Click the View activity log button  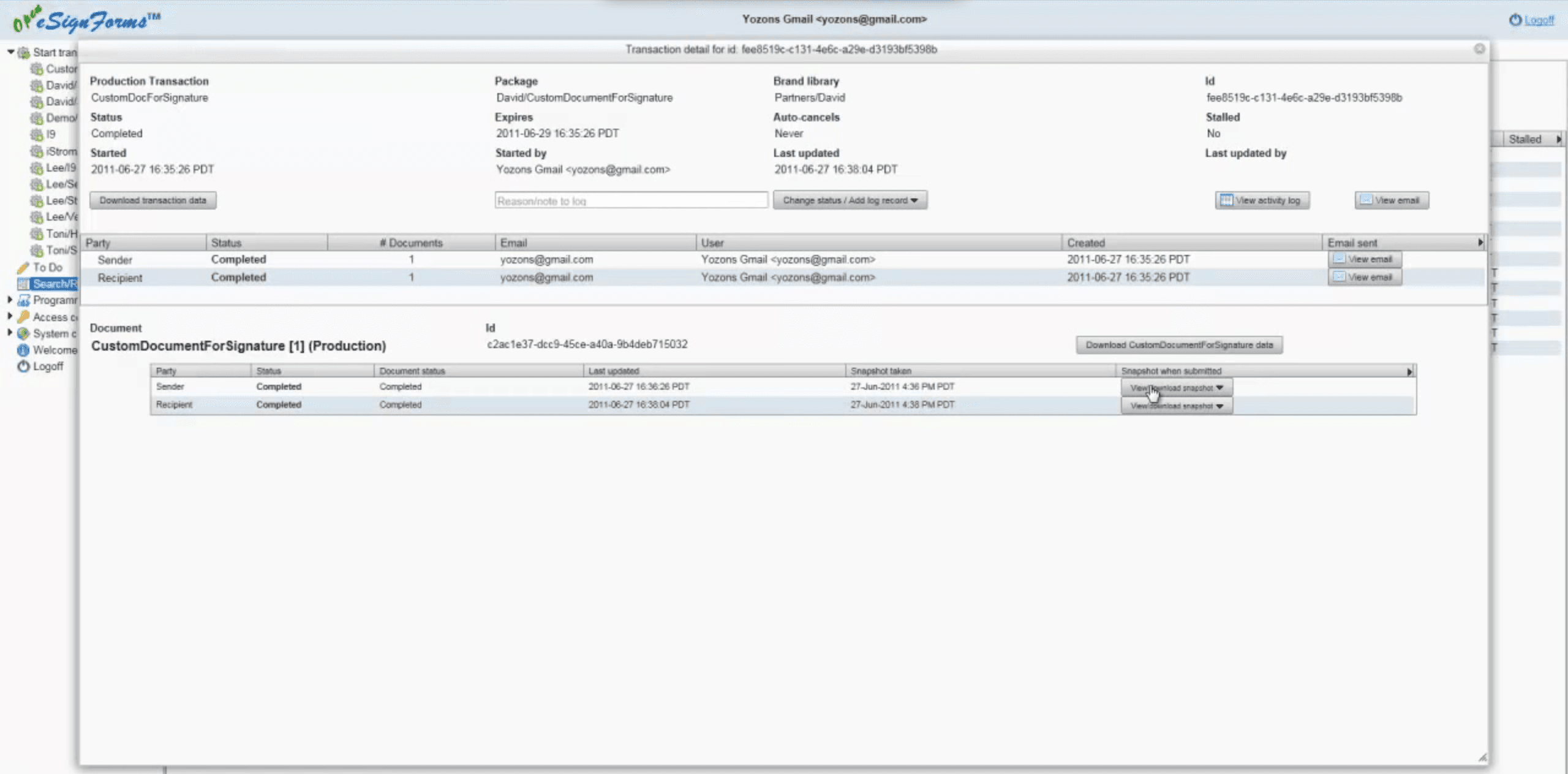(1262, 200)
